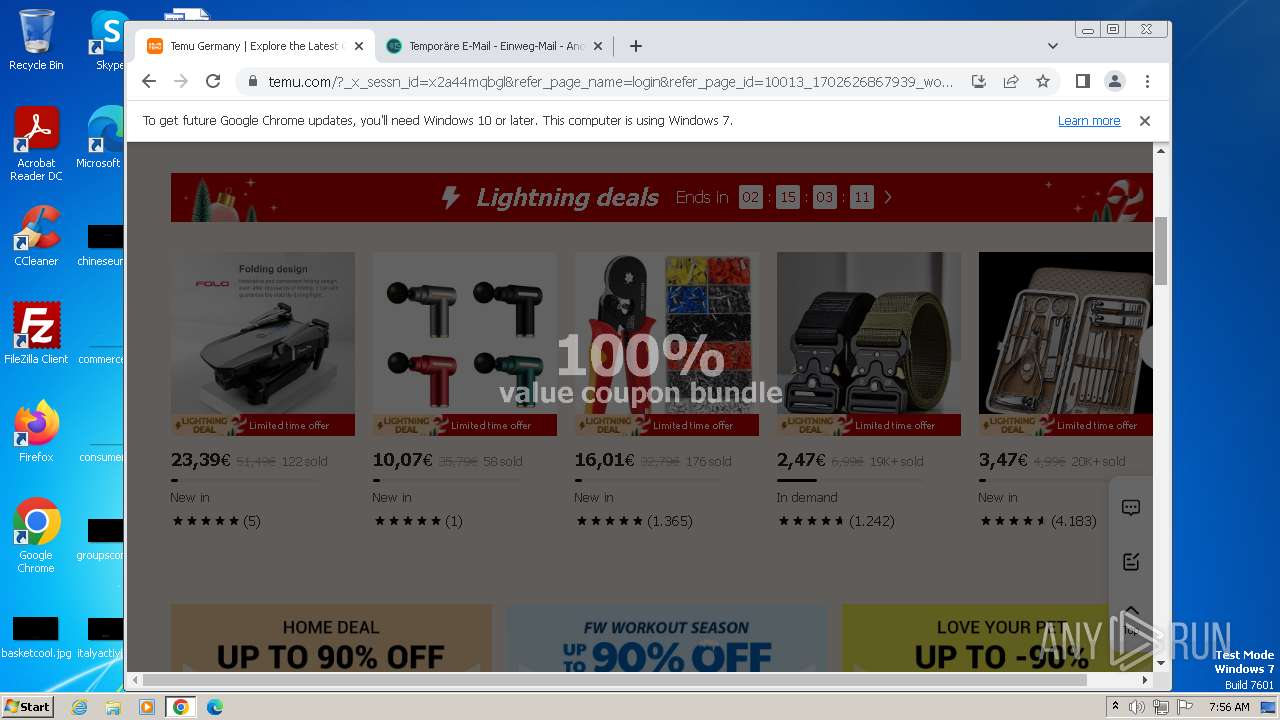The width and height of the screenshot is (1280, 720).
Task: Switch to Temu Germany tab
Action: pos(255,46)
